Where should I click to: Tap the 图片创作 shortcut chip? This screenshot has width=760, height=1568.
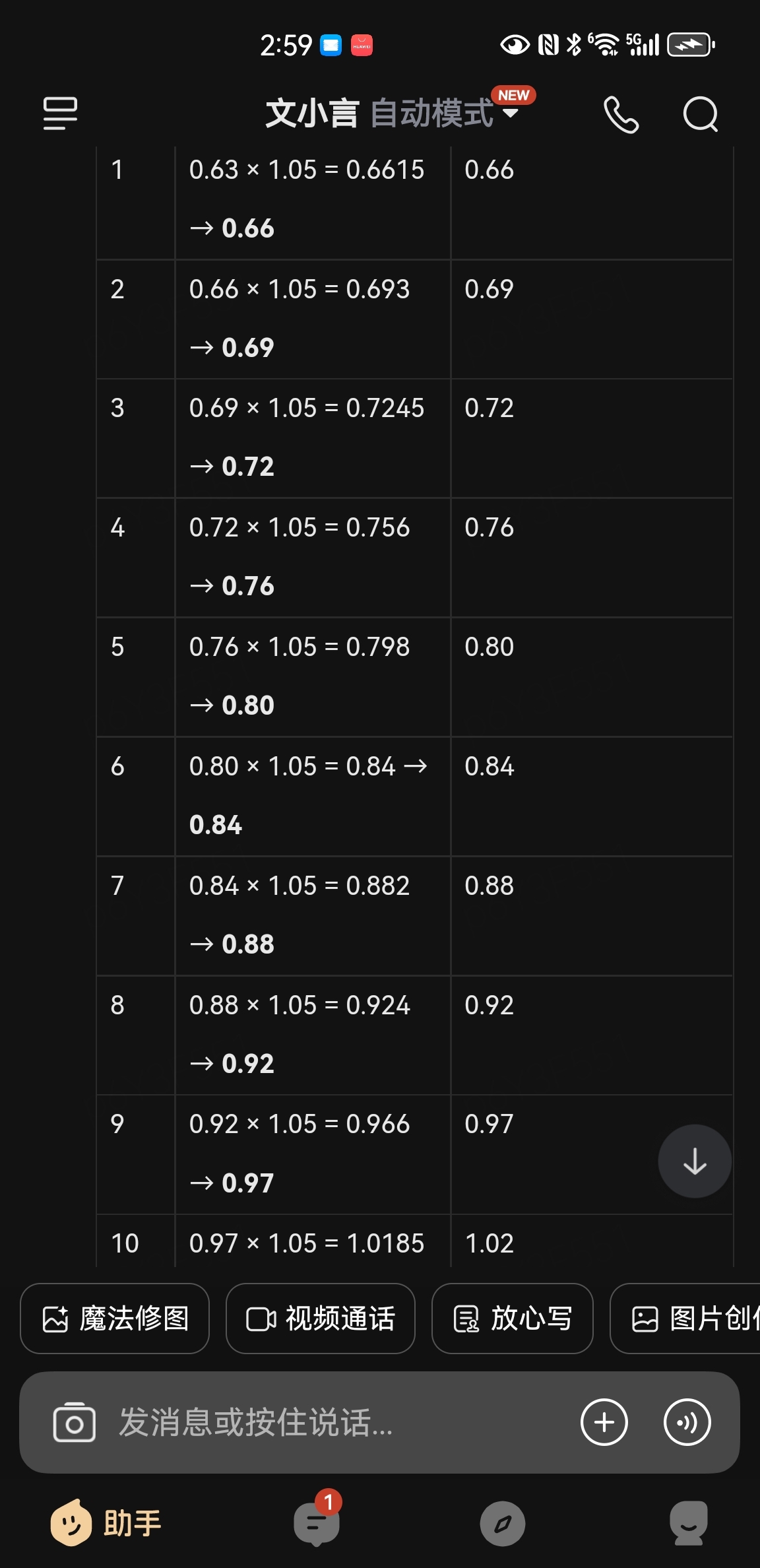685,1319
